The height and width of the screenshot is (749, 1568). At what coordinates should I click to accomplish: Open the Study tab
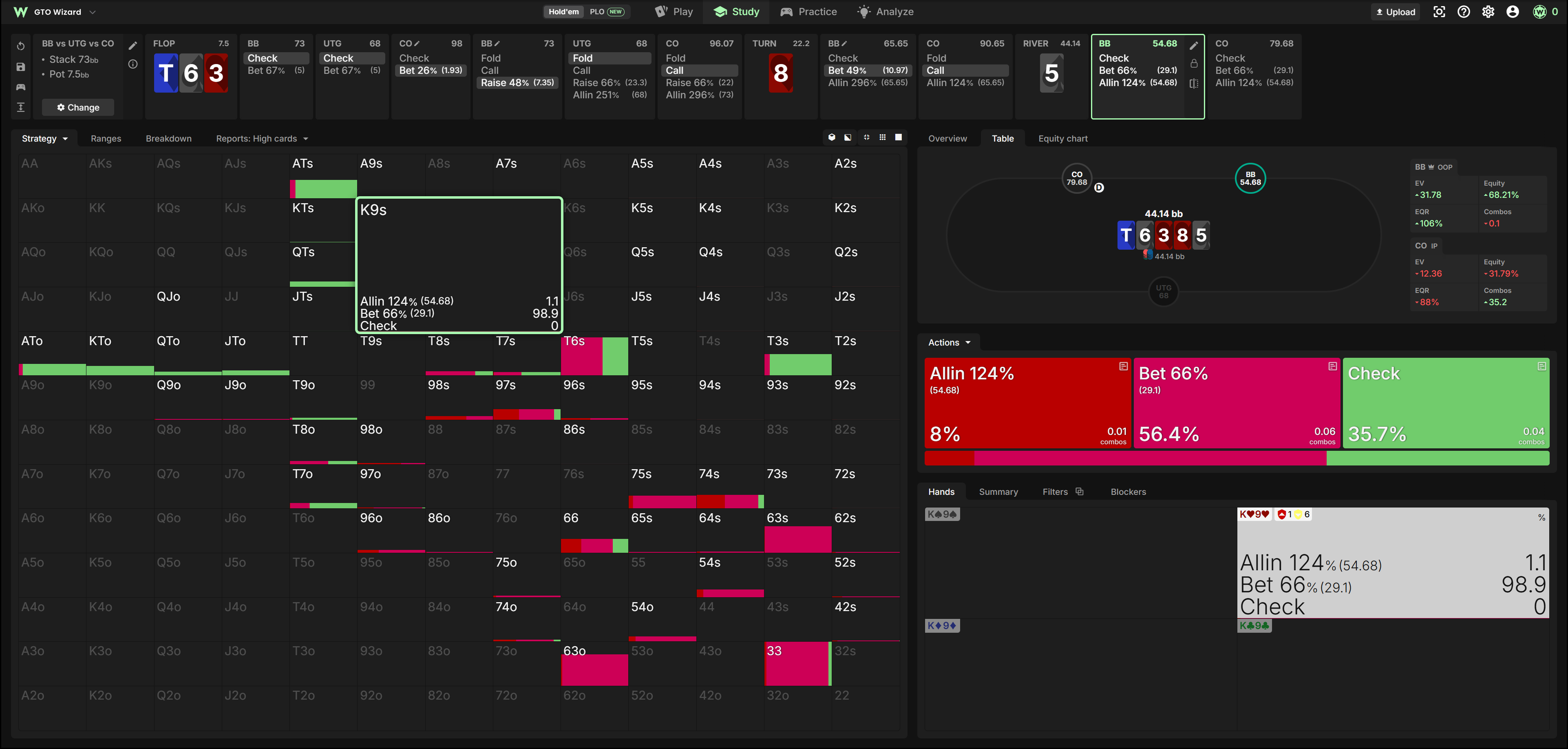737,11
